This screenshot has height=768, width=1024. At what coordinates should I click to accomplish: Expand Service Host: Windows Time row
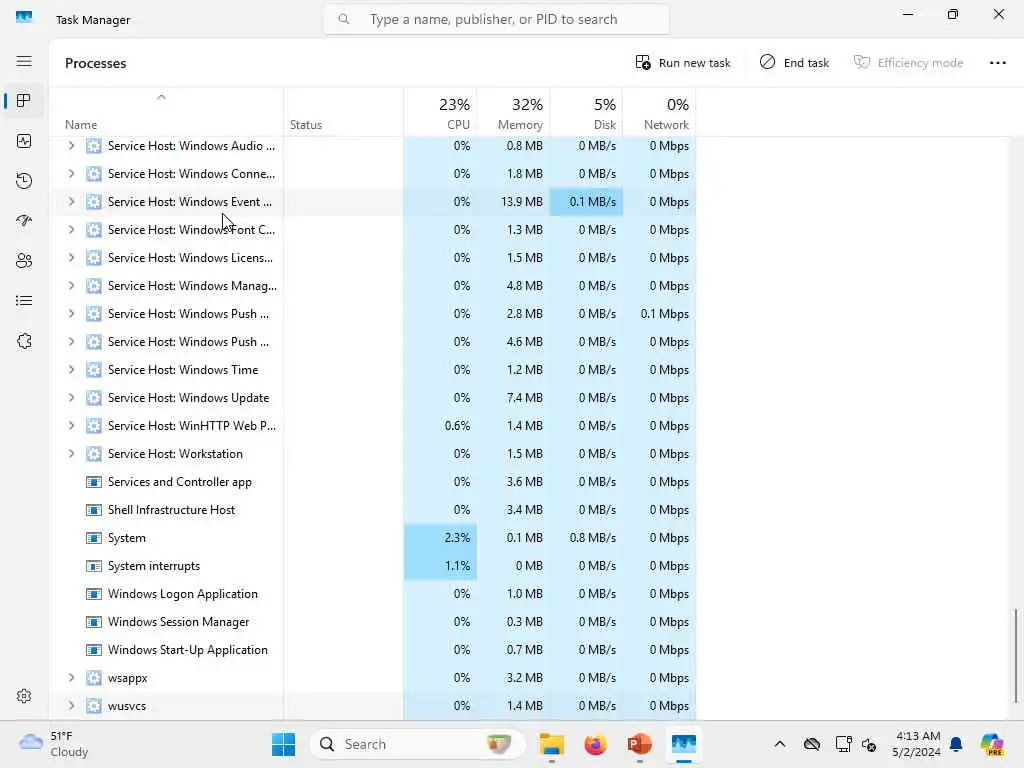[71, 370]
